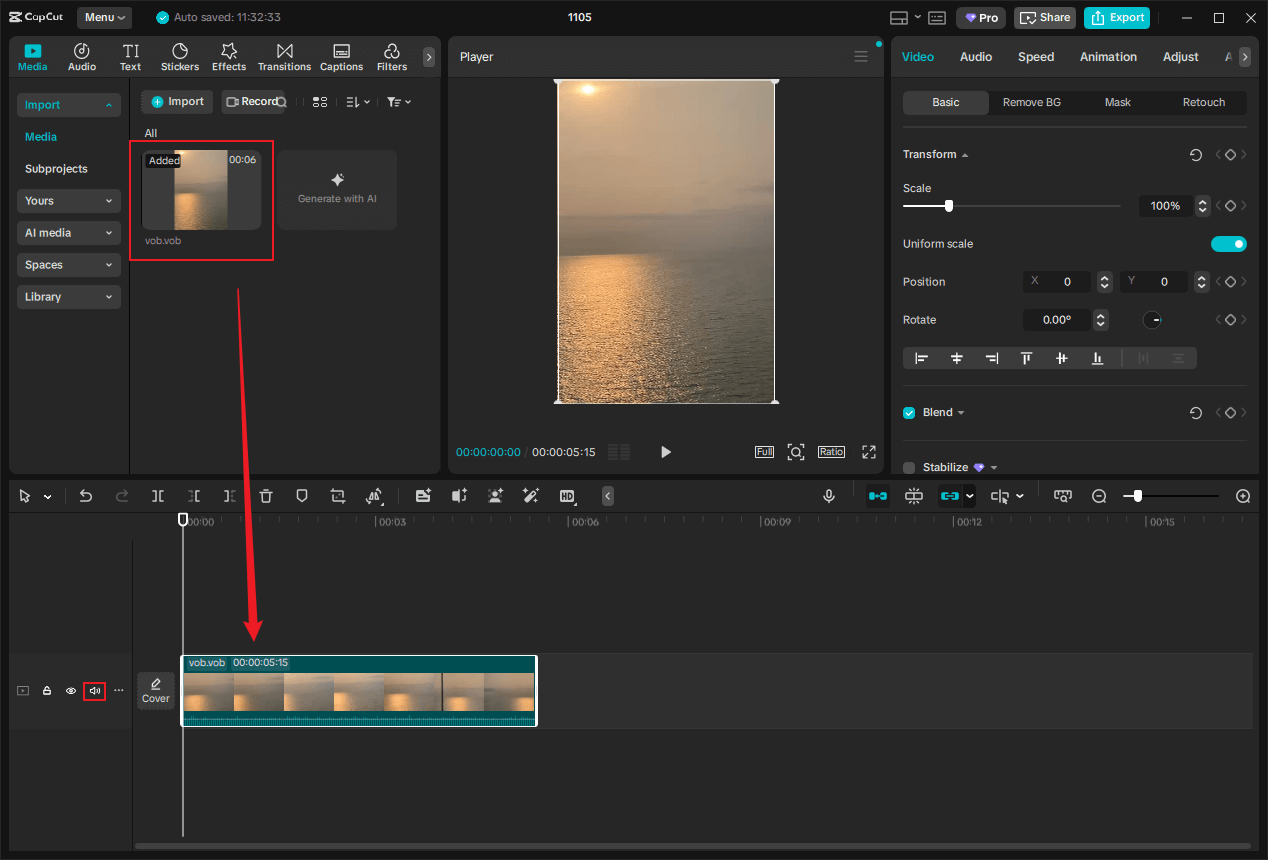Open the Transitions panel from the top bar
Screen dimensions: 1268x860
point(284,56)
